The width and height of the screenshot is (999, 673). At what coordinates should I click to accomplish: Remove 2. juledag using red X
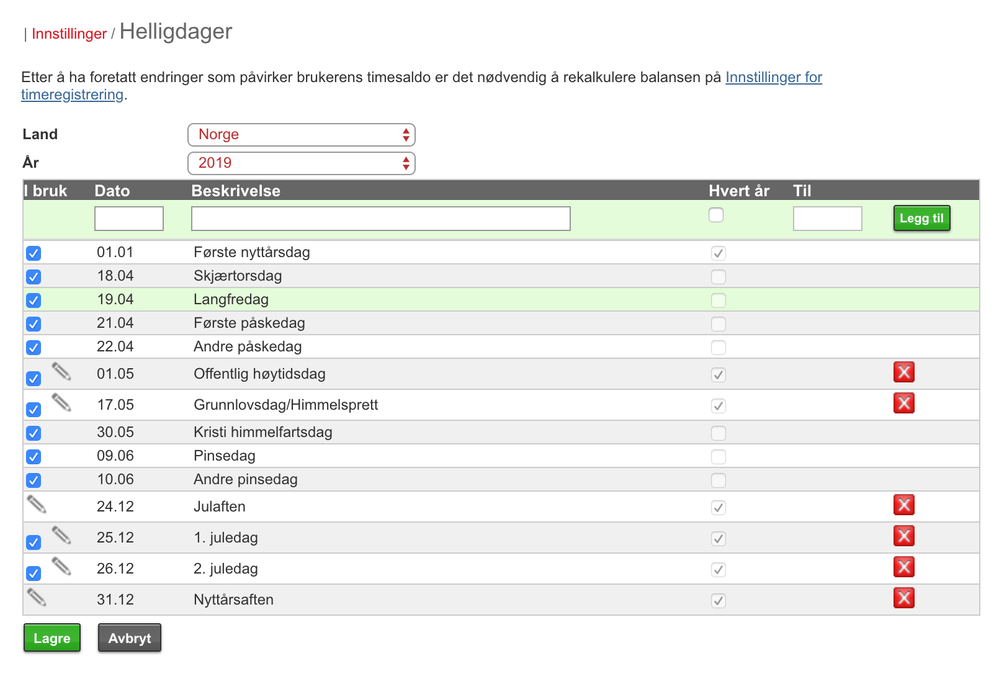(x=903, y=567)
